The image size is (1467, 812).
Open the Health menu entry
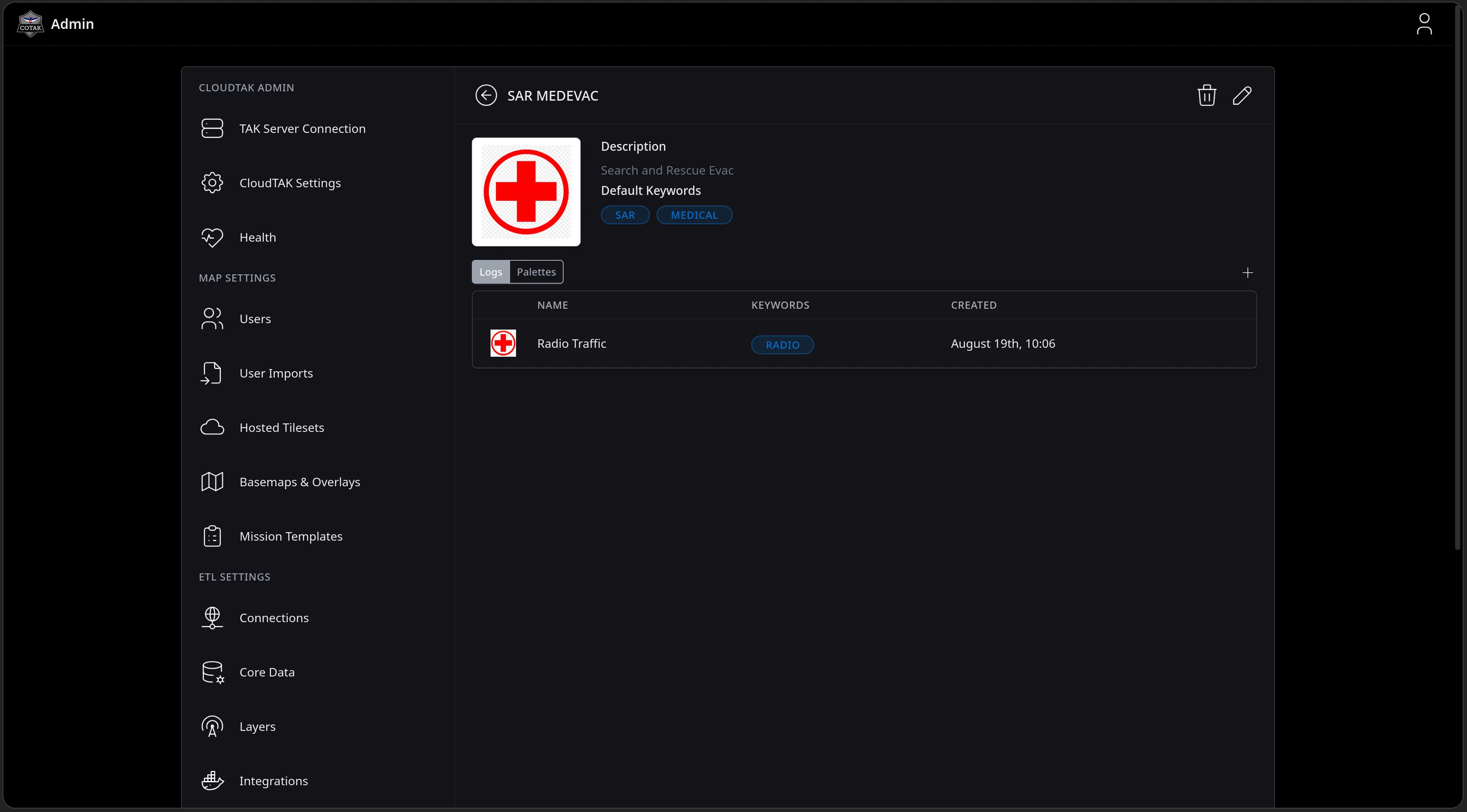click(318, 237)
